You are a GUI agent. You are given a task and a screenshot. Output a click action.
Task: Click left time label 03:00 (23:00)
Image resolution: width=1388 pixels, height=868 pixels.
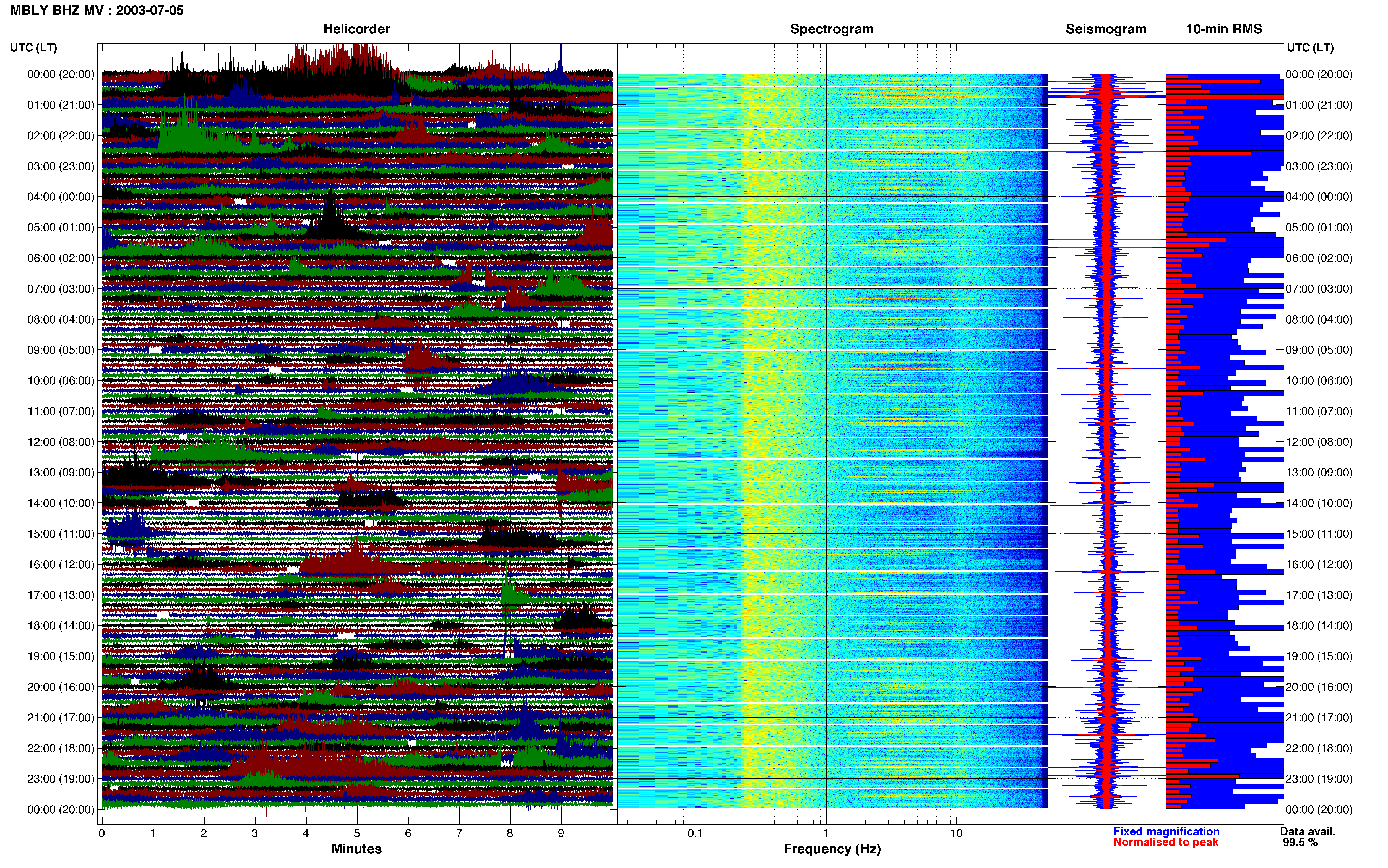coord(61,166)
